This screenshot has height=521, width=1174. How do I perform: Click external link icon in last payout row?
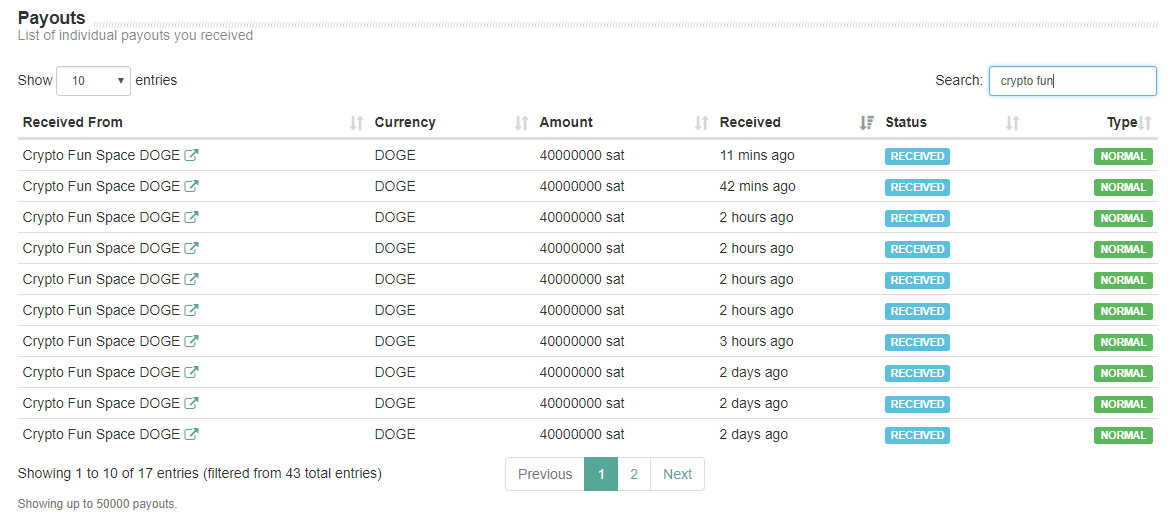point(191,435)
